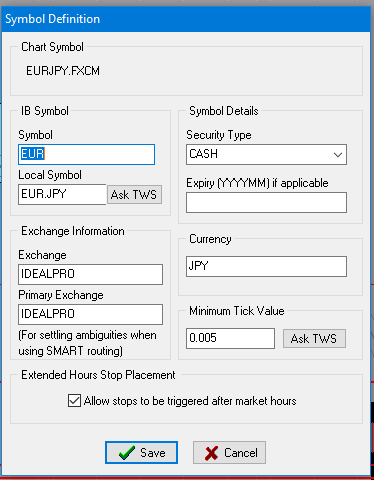This screenshot has width=374, height=480.
Task: Open the Security Type dropdown
Action: (x=266, y=154)
